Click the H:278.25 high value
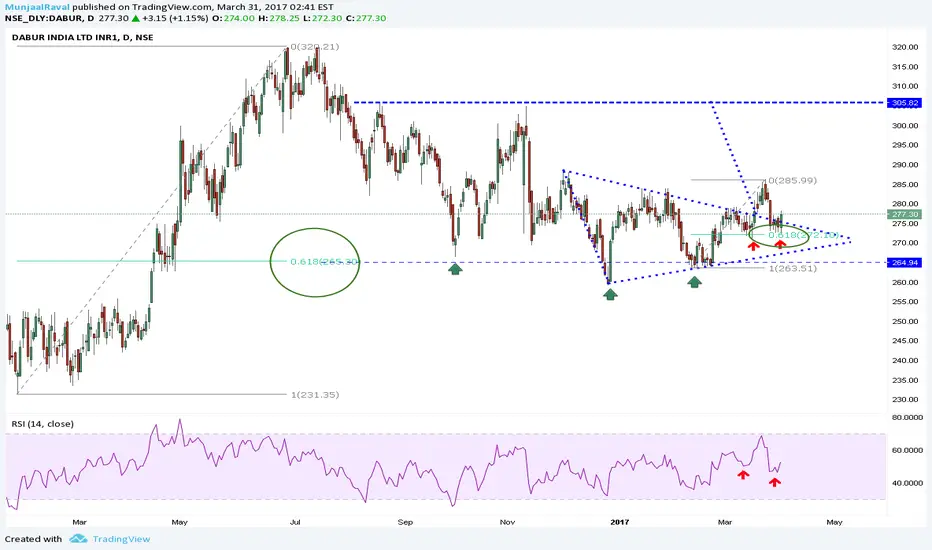 tap(279, 18)
